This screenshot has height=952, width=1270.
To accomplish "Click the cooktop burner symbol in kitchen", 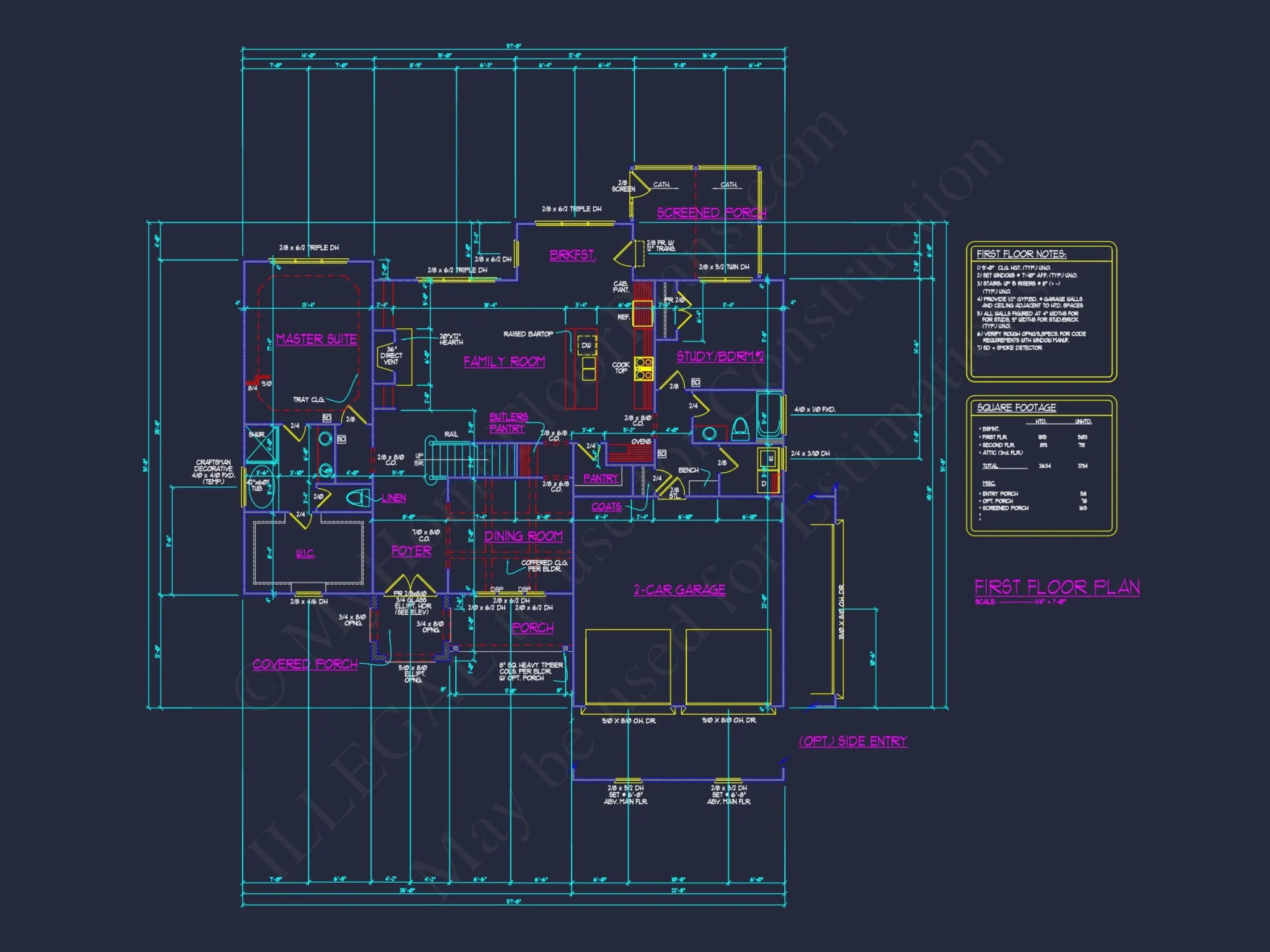I will click(x=643, y=369).
